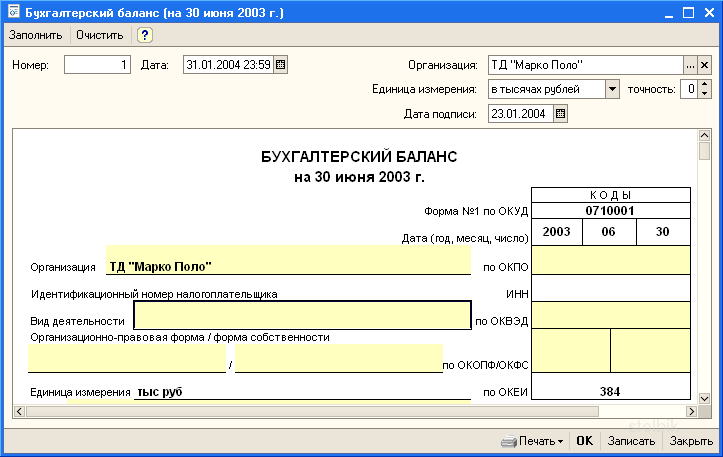
Task: Open calendar picker beside Дата field
Action: click(x=280, y=65)
